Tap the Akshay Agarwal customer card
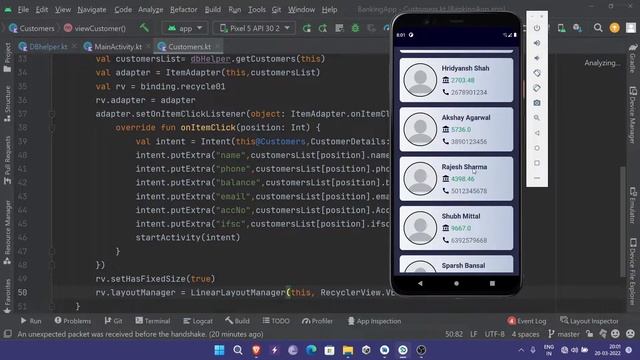Image resolution: width=640 pixels, height=360 pixels. tap(456, 129)
